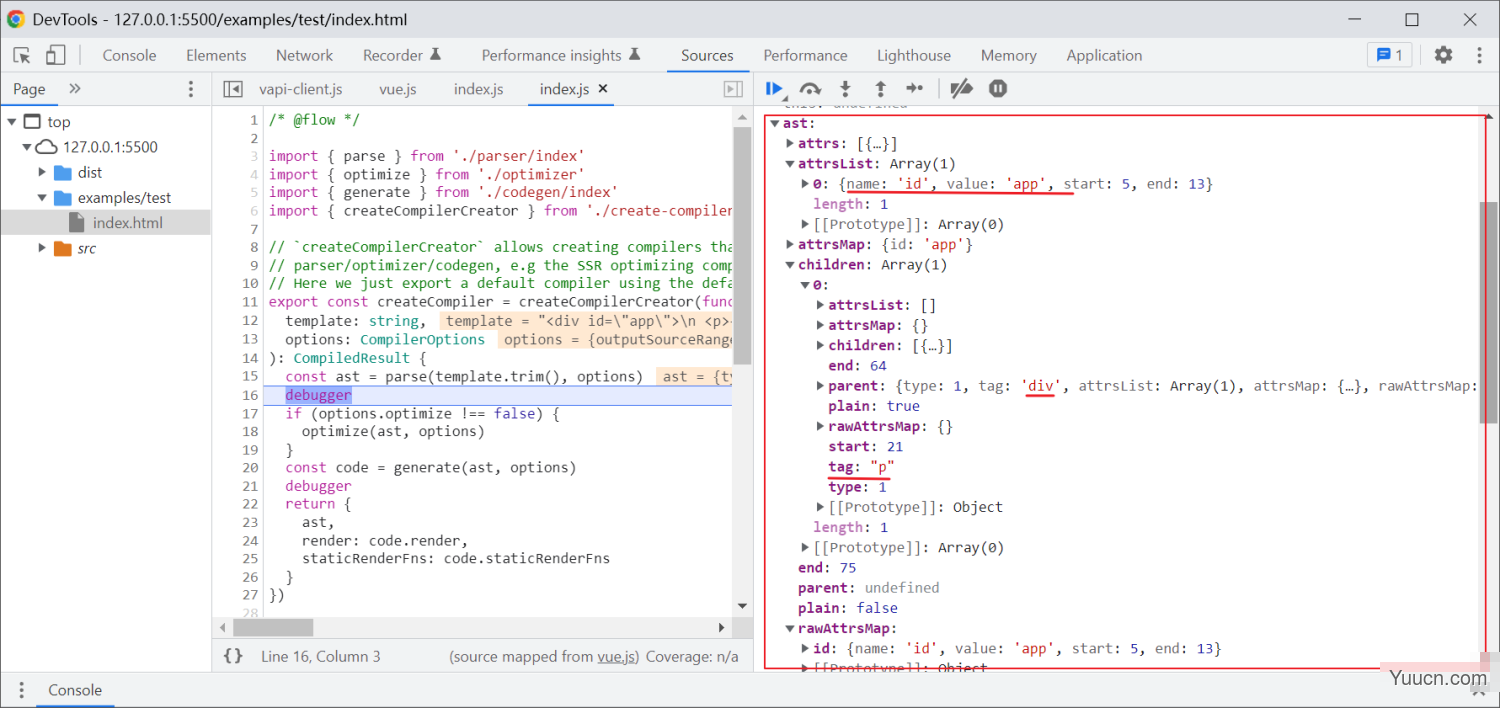Screen dimensions: 1500x708
Task: Open the Lighthouse panel tab
Action: [914, 55]
